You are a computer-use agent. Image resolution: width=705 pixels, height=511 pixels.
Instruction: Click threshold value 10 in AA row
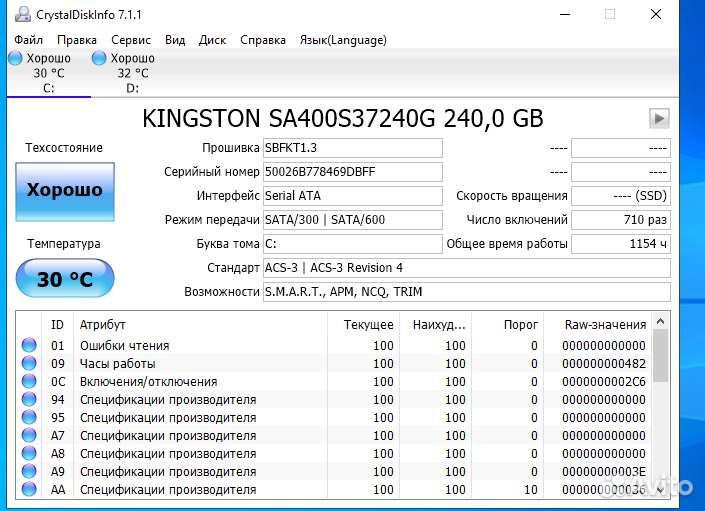coord(531,489)
